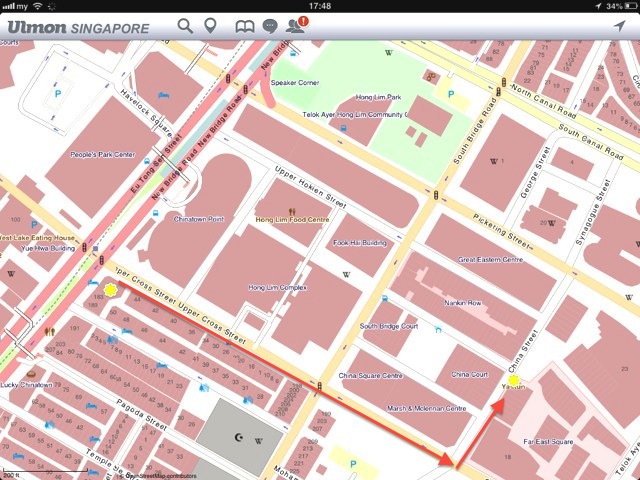Screen dimensions: 640x480
Task: Tap the restaurant icon near Lucky Chinatown
Action: pos(49,331)
